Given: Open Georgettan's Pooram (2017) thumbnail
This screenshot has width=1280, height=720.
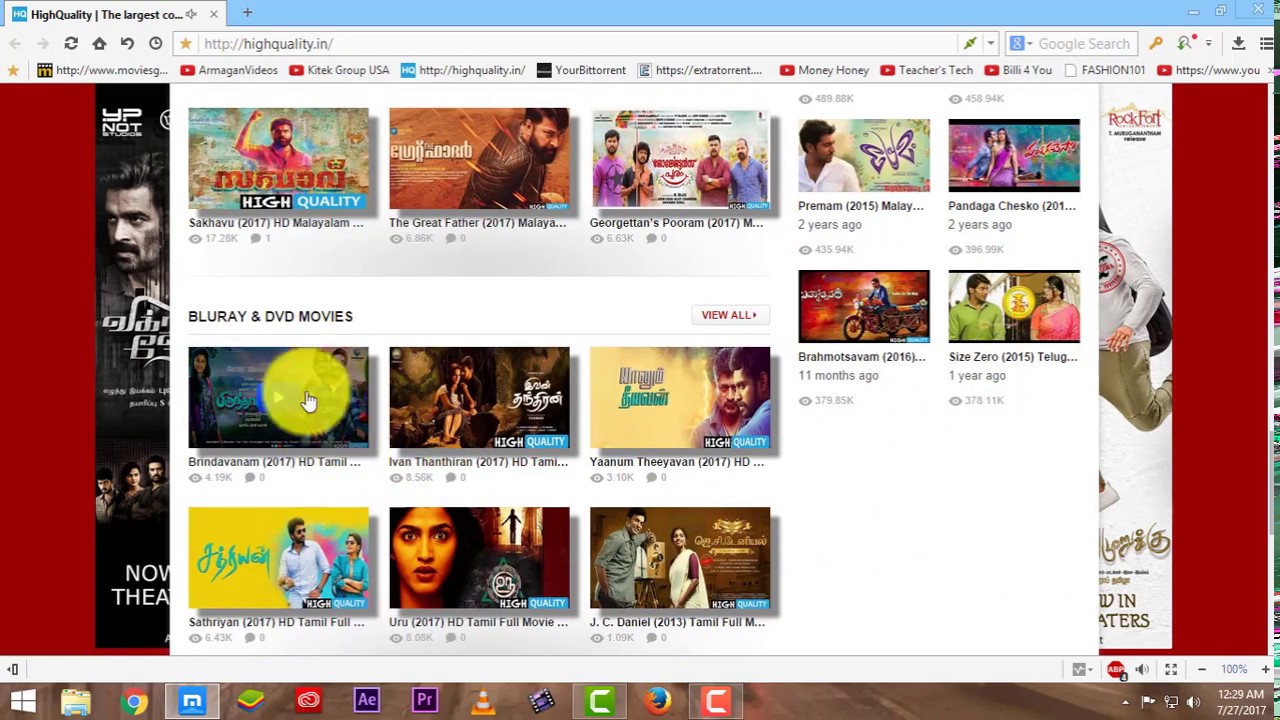Looking at the screenshot, I should [680, 159].
